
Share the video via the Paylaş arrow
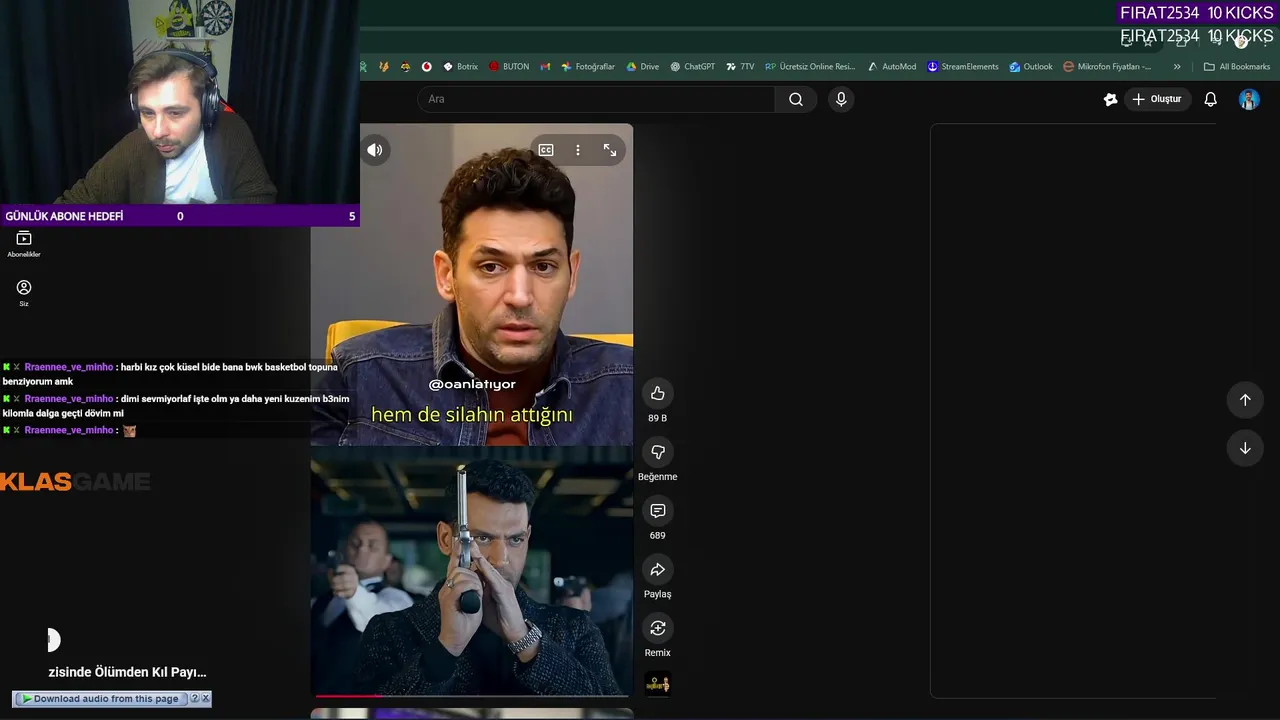pos(657,570)
